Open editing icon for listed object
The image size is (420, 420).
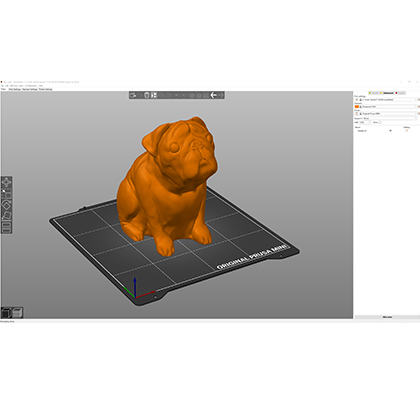407,131
